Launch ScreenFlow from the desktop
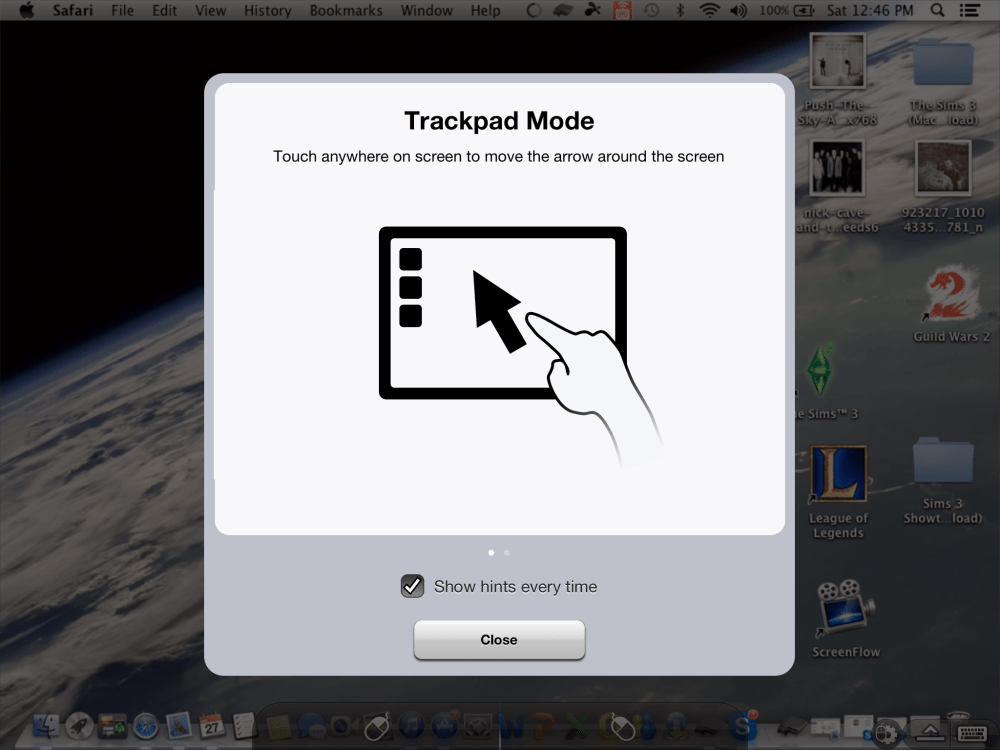Image resolution: width=1000 pixels, height=750 pixels. (845, 610)
